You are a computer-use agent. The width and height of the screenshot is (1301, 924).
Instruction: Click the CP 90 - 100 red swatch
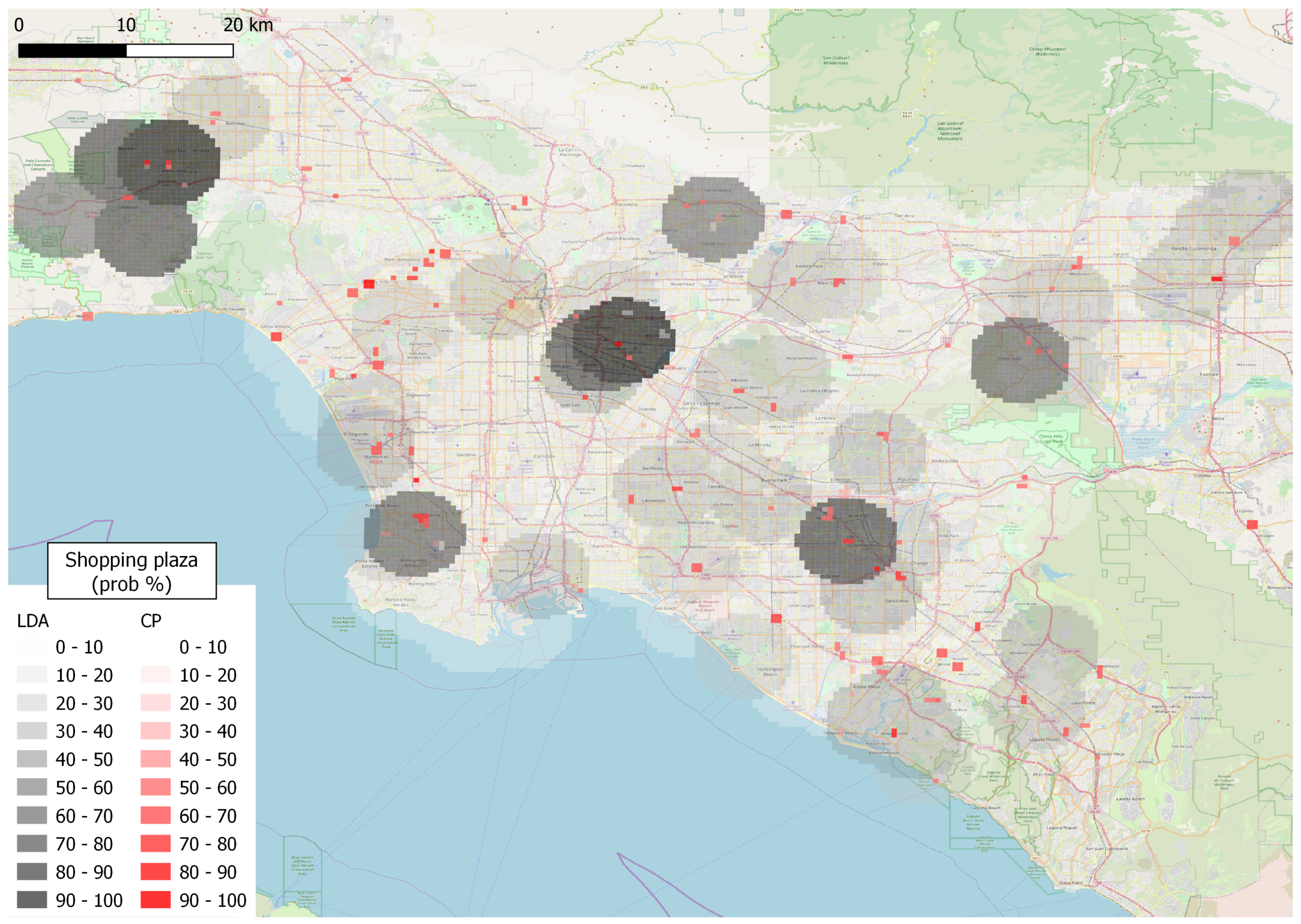pos(155,900)
